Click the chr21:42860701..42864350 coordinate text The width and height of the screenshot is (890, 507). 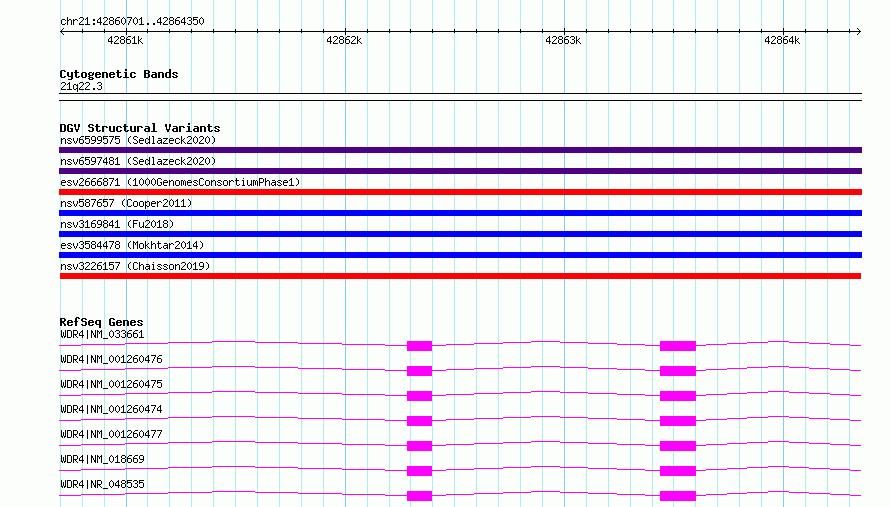[x=132, y=21]
